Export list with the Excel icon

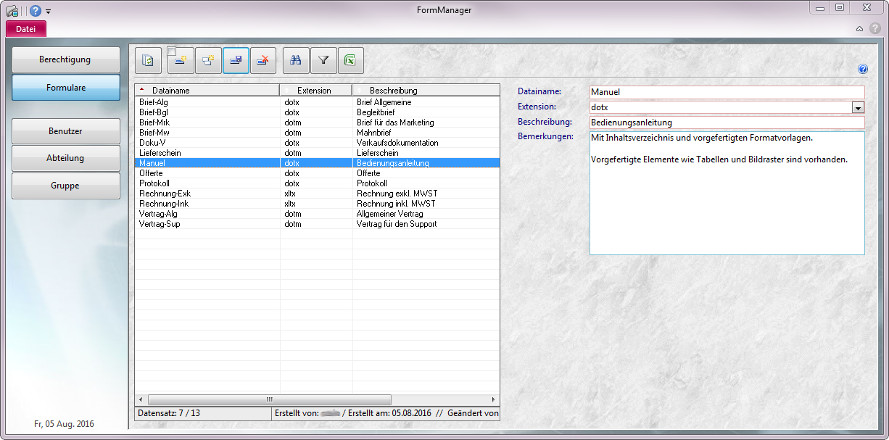[x=351, y=60]
